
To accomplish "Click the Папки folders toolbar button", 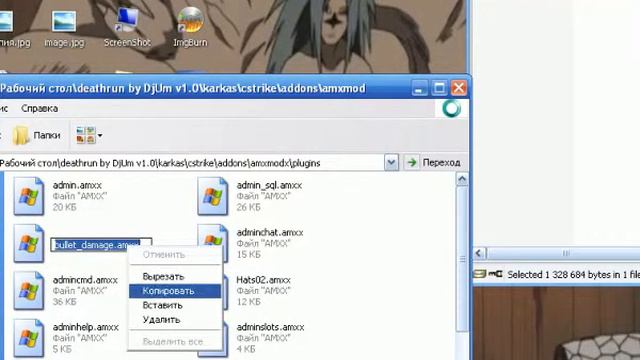I will pos(37,135).
